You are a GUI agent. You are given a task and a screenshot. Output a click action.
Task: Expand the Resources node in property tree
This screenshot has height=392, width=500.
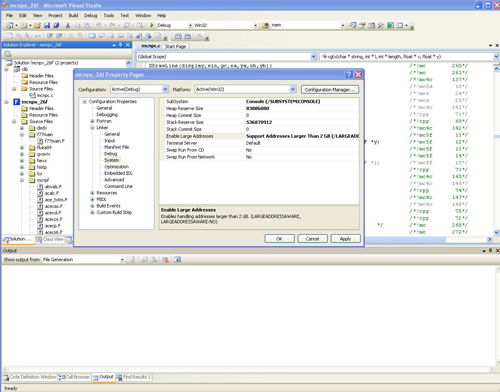pos(92,193)
